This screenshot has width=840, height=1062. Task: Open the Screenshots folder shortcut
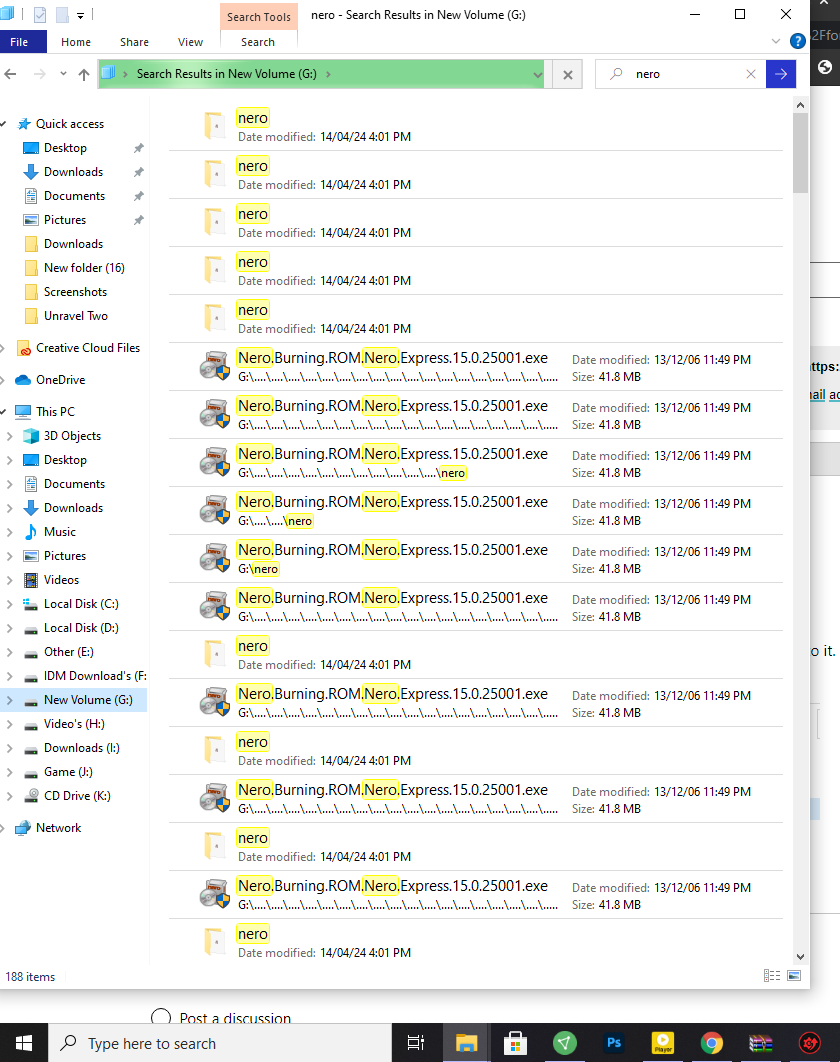point(75,292)
